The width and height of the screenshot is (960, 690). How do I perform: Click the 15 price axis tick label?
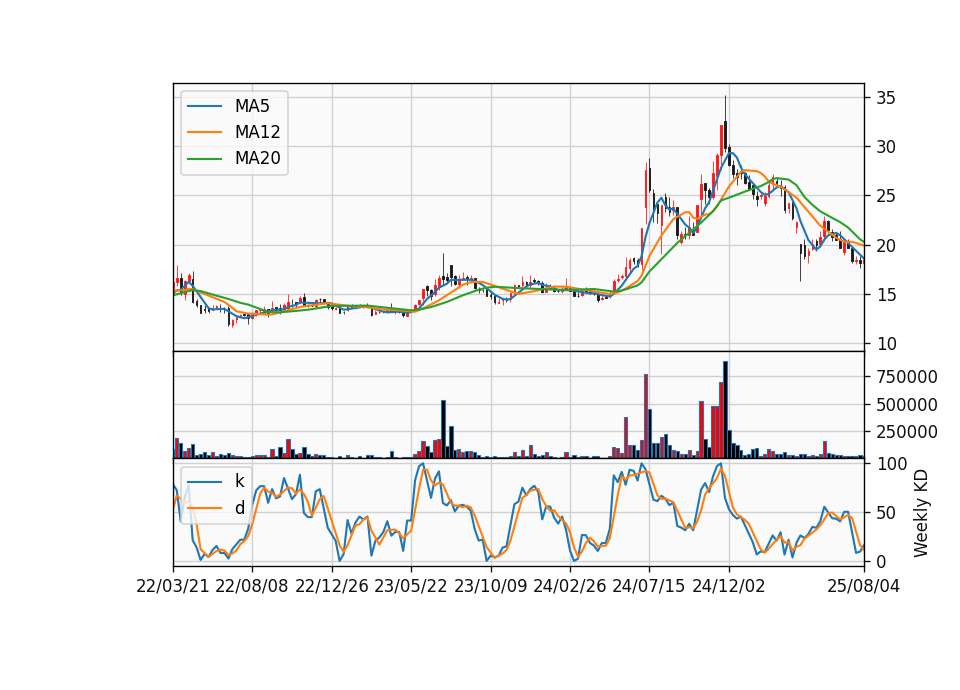(x=886, y=295)
